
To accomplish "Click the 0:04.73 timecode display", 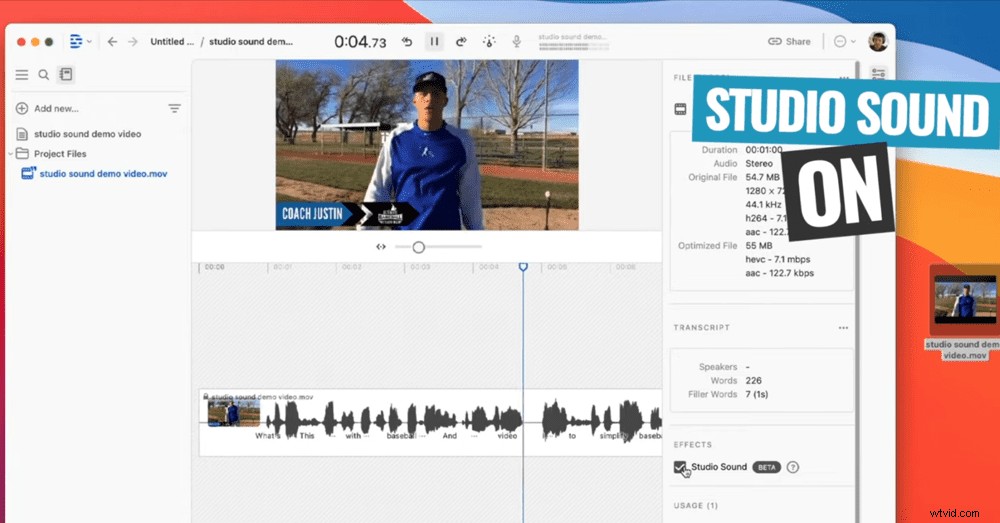I will pyautogui.click(x=360, y=42).
